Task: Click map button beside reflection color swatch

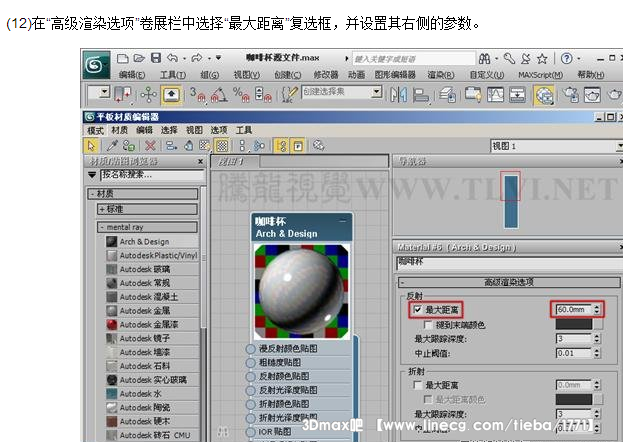Action: click(598, 324)
